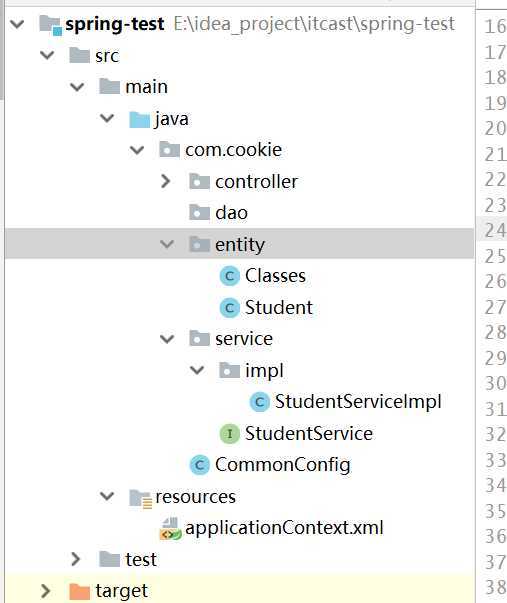This screenshot has width=507, height=603.
Task: Open the CommonConfig file
Action: 283,465
